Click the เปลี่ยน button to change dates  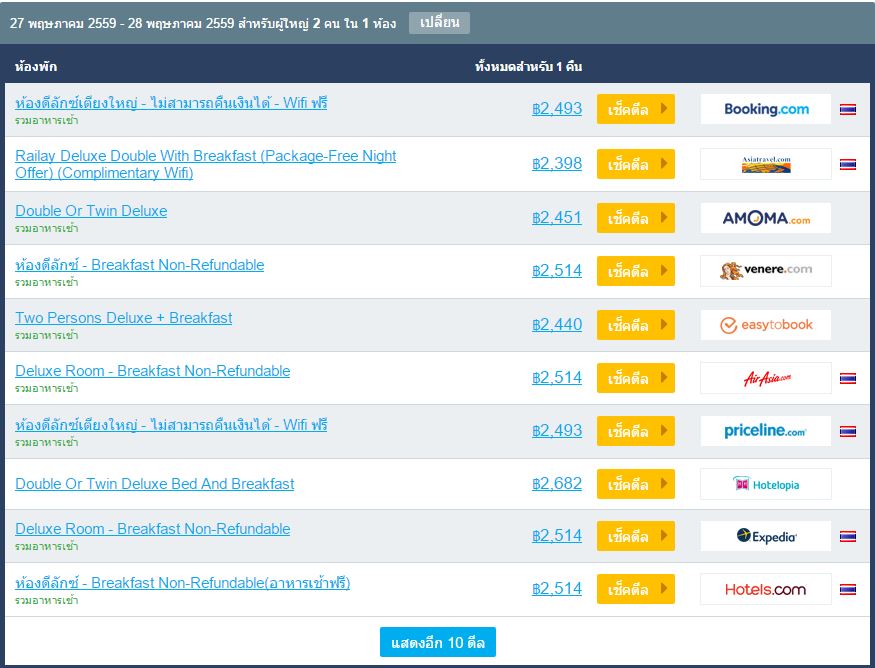click(x=439, y=23)
